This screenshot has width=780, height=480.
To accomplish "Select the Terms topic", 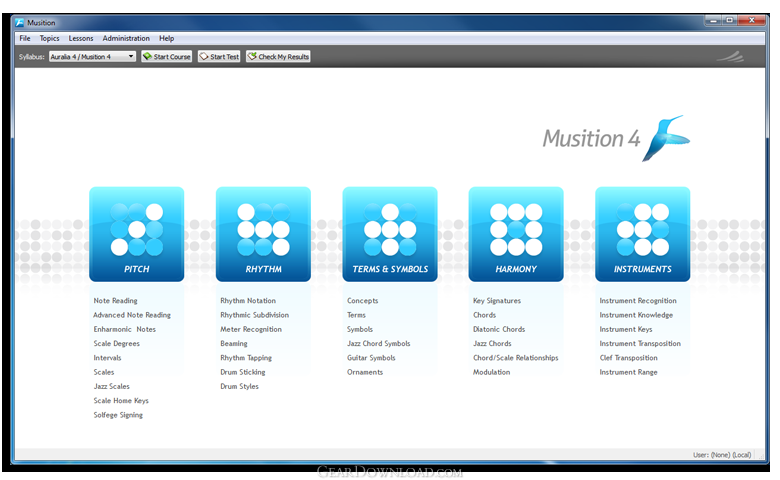I will tap(356, 315).
